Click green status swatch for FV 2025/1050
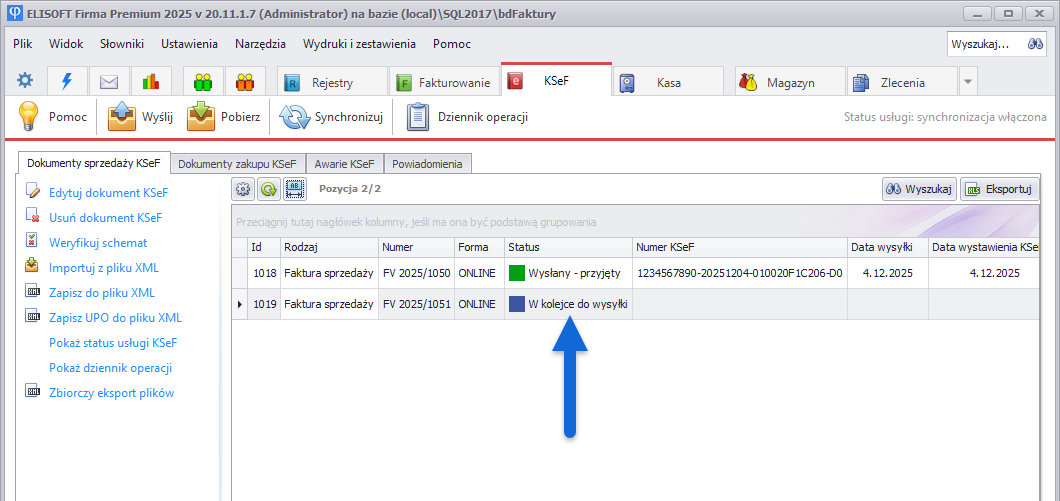 click(517, 273)
